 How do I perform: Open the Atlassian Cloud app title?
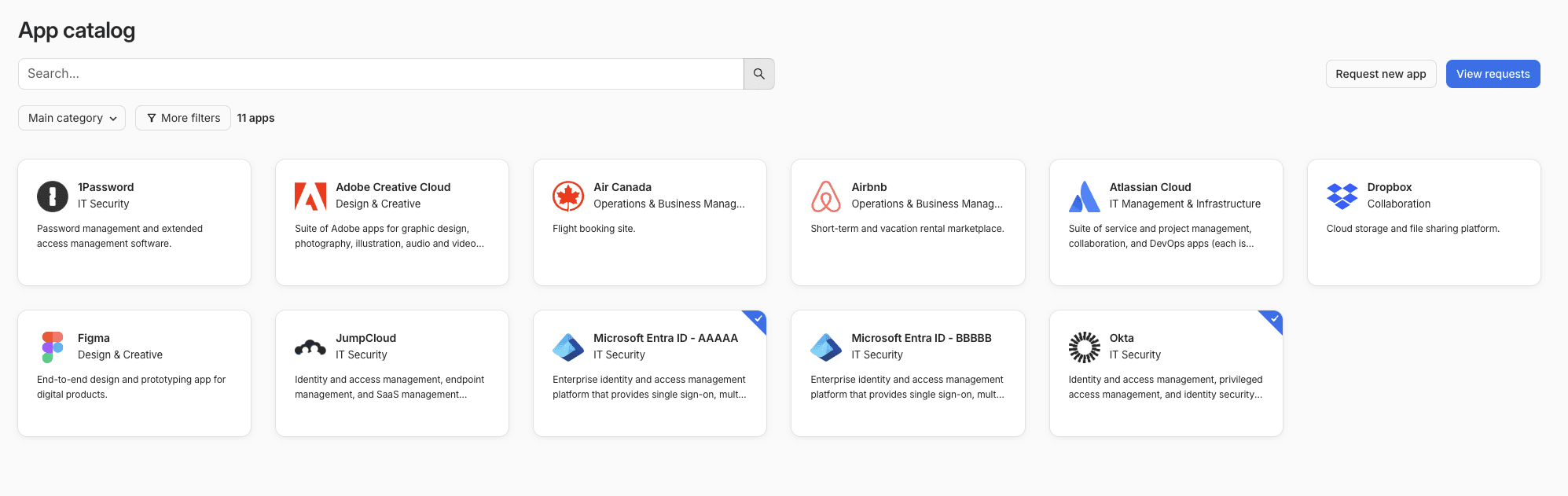pos(1150,187)
